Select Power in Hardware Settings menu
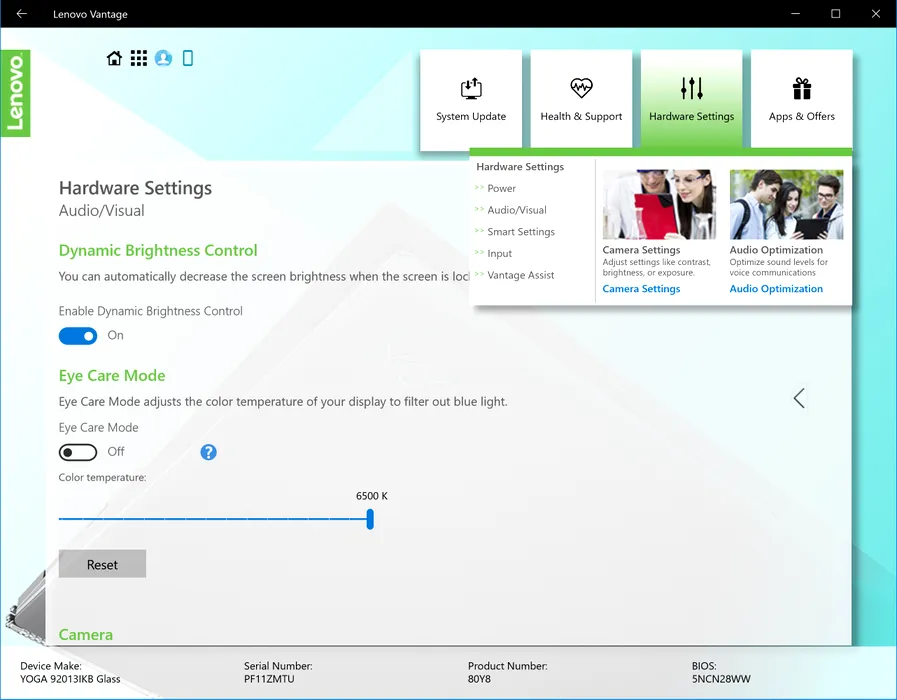This screenshot has width=897, height=700. 501,188
